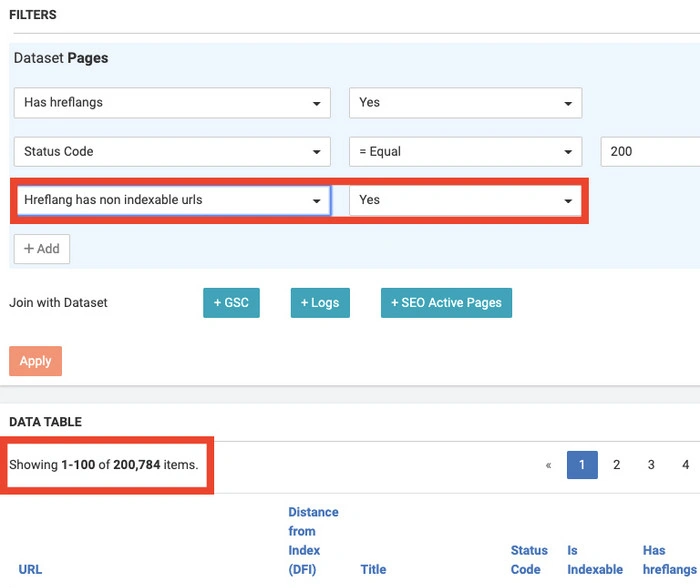Jump to page 3 of results

[651, 465]
